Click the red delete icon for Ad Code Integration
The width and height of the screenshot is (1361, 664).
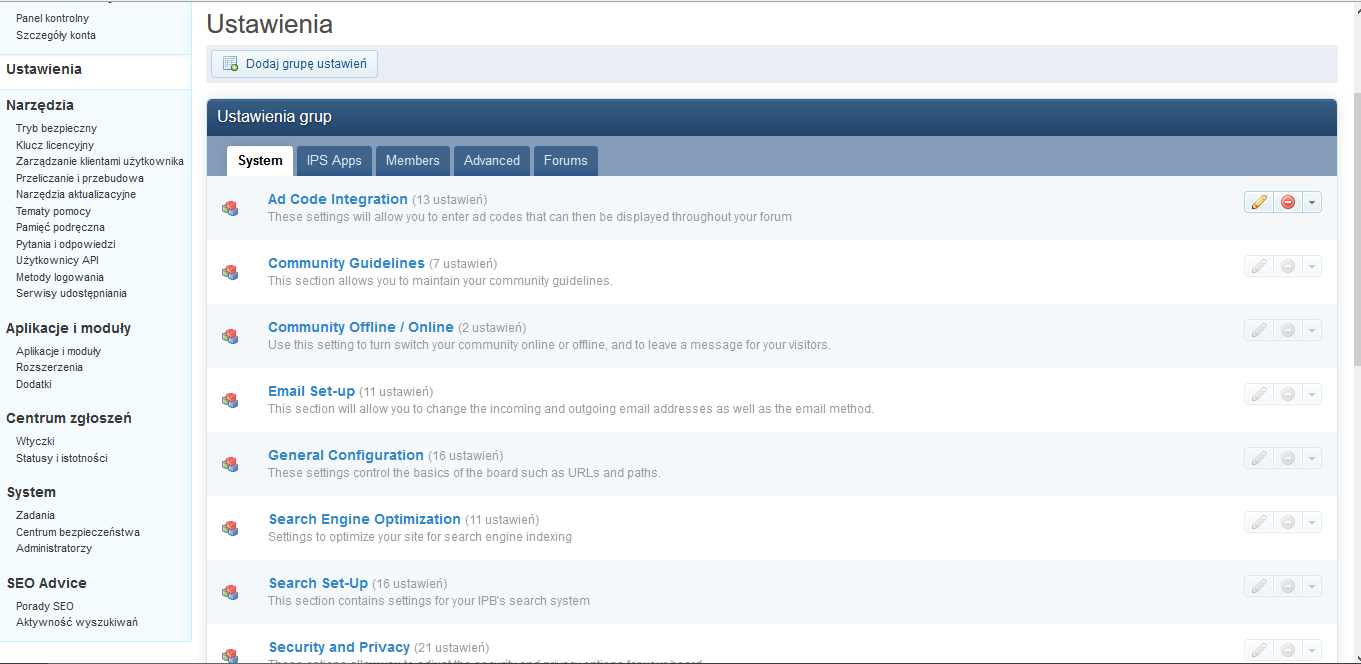pyautogui.click(x=1288, y=202)
